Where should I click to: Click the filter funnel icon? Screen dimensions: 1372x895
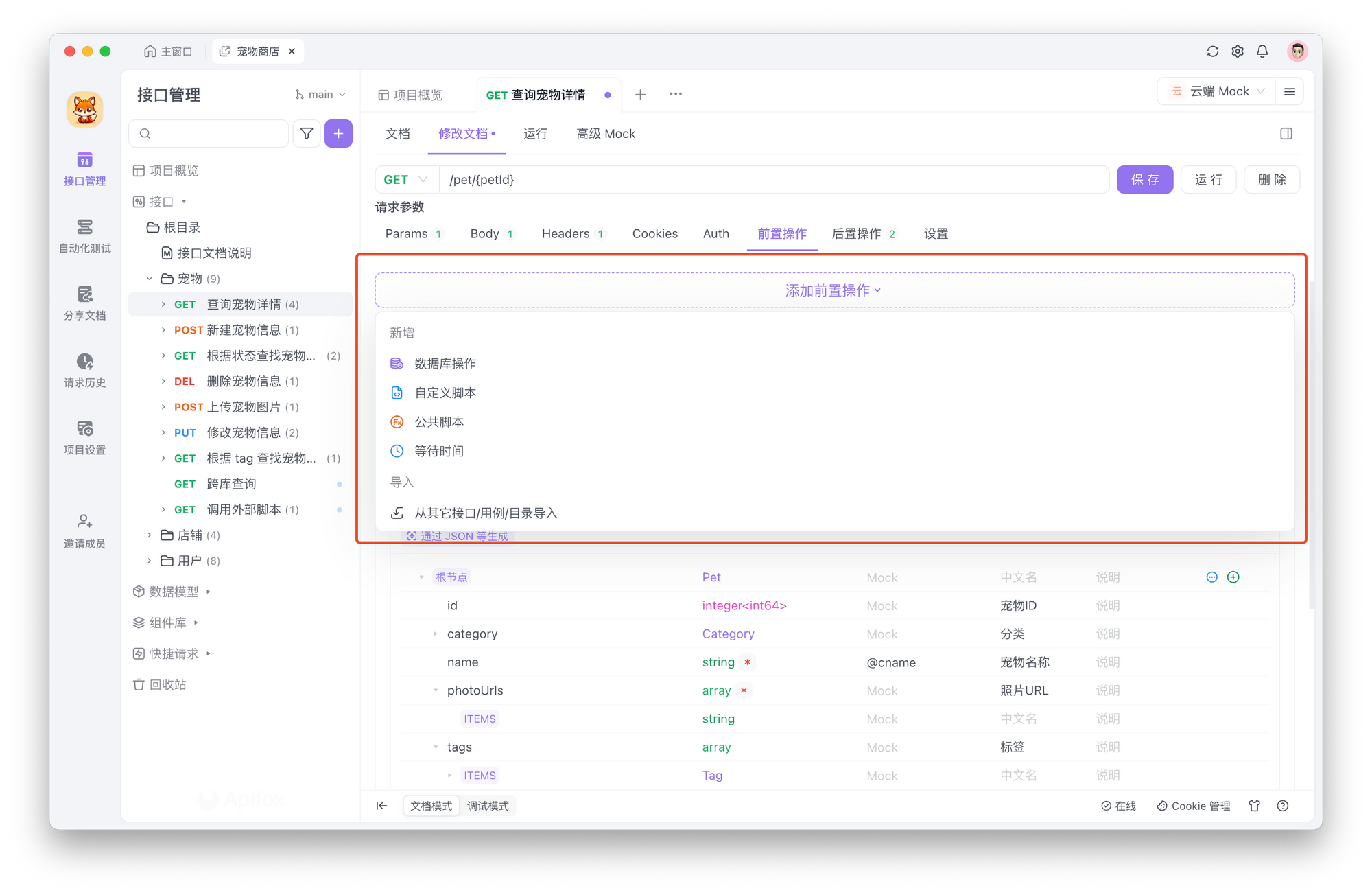307,134
